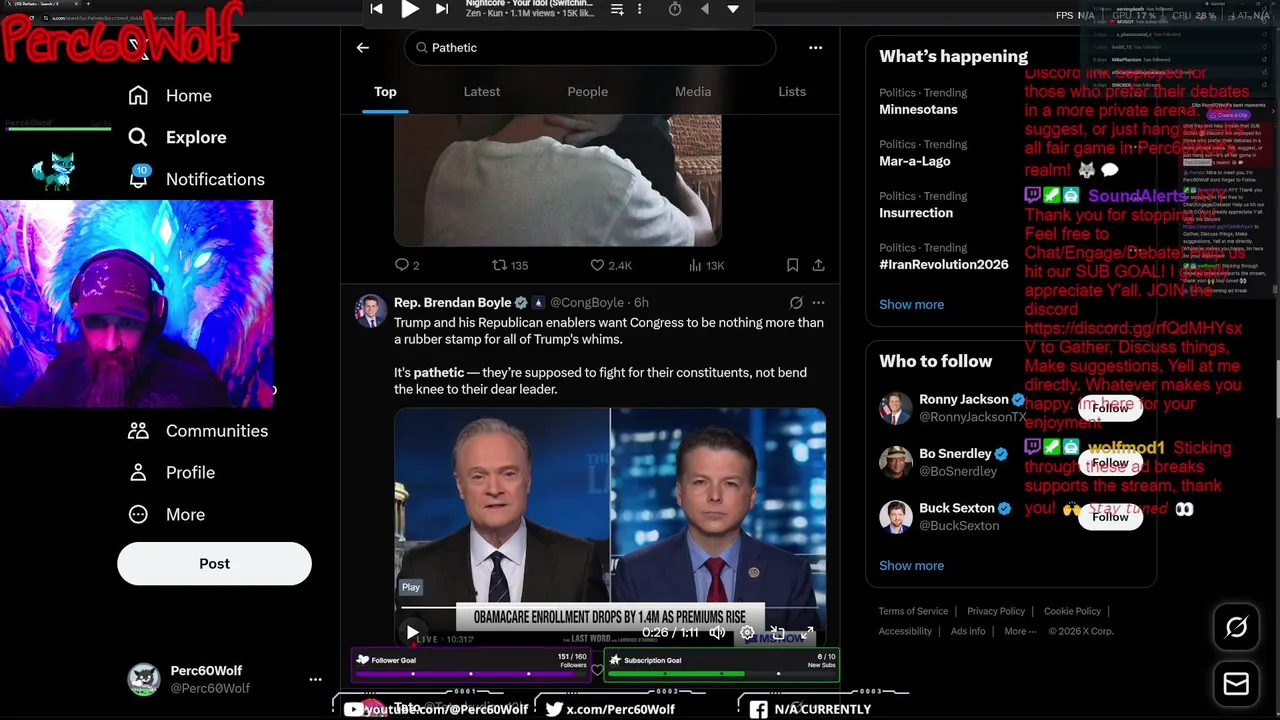Viewport: 1280px width, 720px height.
Task: Click the reply icon with 2 replies
Action: (402, 265)
